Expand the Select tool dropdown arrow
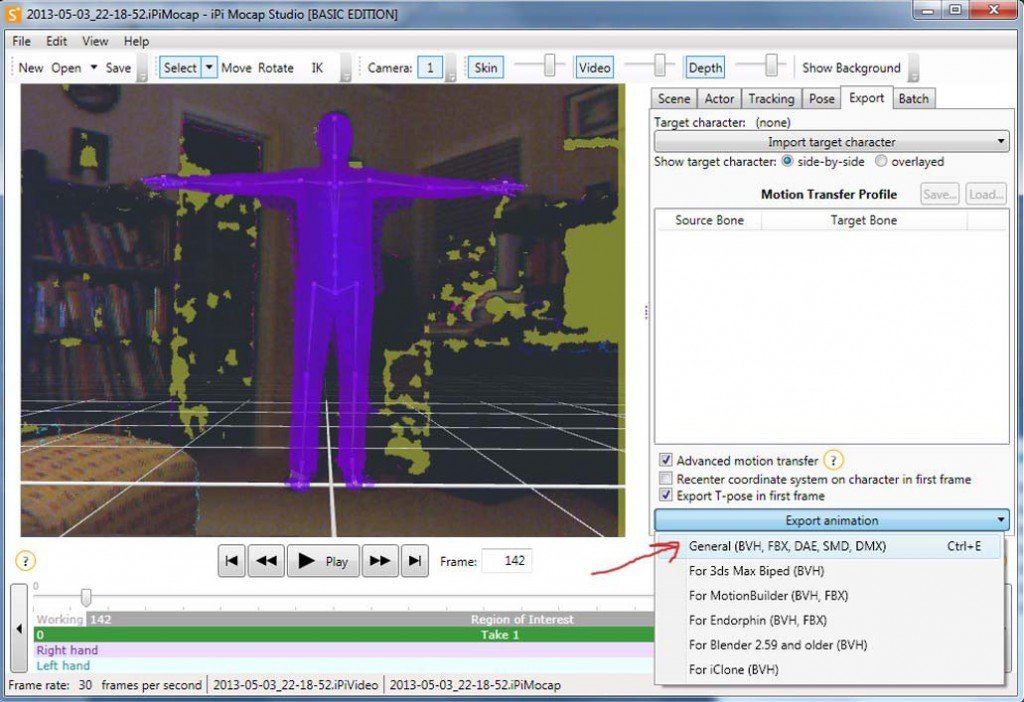 [x=209, y=68]
